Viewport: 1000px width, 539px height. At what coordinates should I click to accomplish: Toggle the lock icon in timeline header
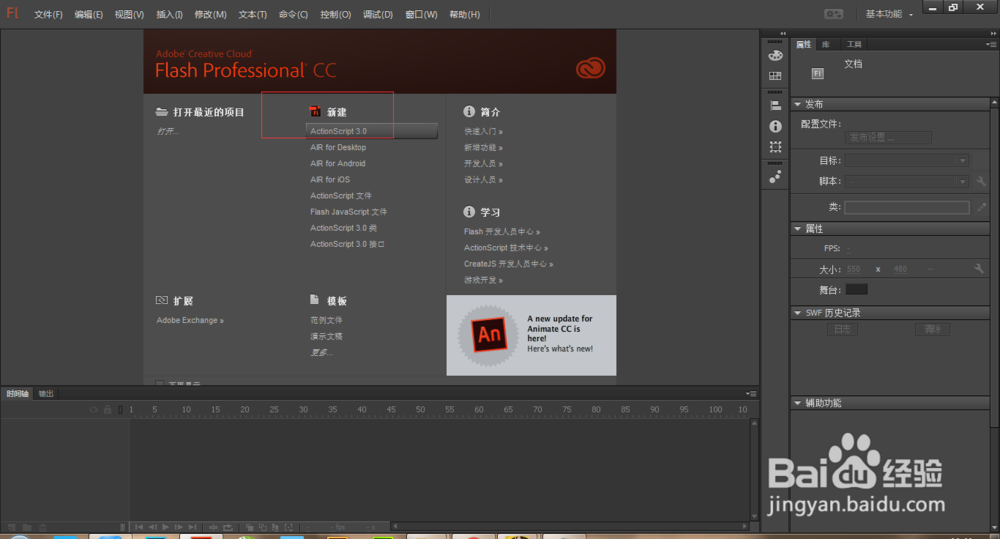tap(107, 410)
